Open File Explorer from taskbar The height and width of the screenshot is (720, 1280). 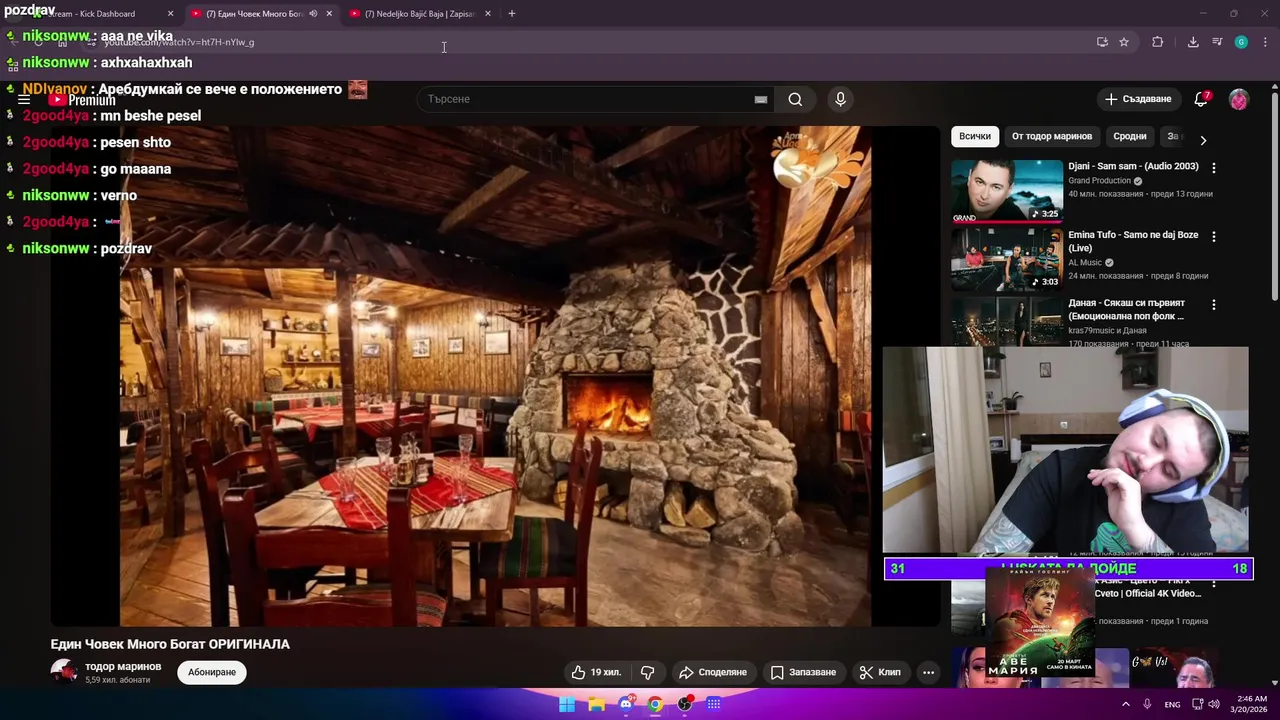coord(597,704)
